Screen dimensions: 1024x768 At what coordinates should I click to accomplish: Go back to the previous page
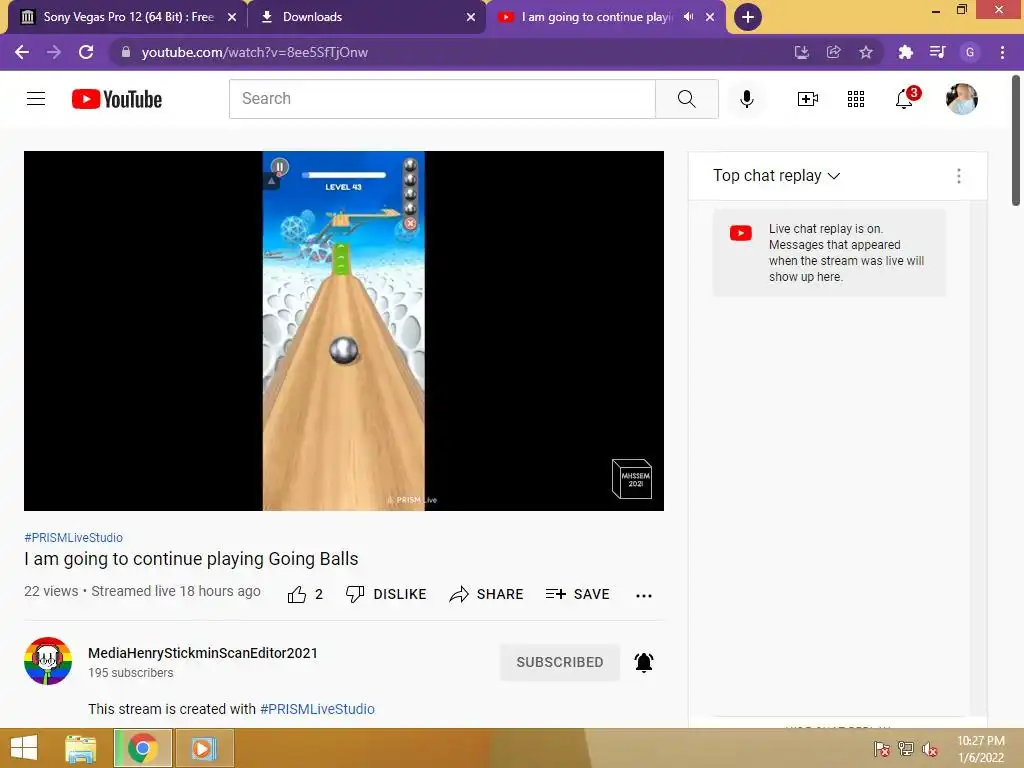(22, 52)
